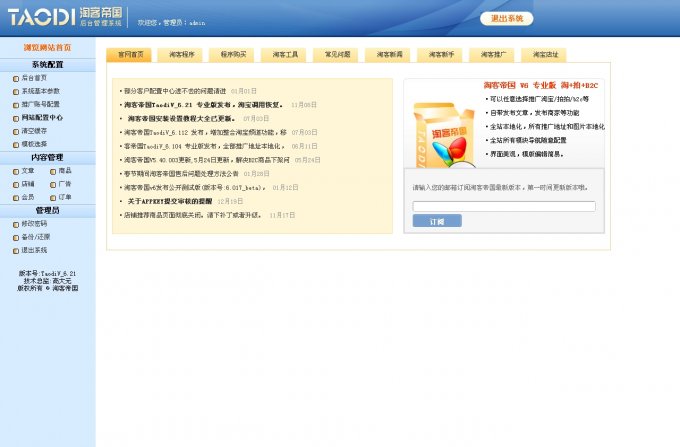Open the 程序购买 tab
Viewport: 680px width, 447px height.
232,55
